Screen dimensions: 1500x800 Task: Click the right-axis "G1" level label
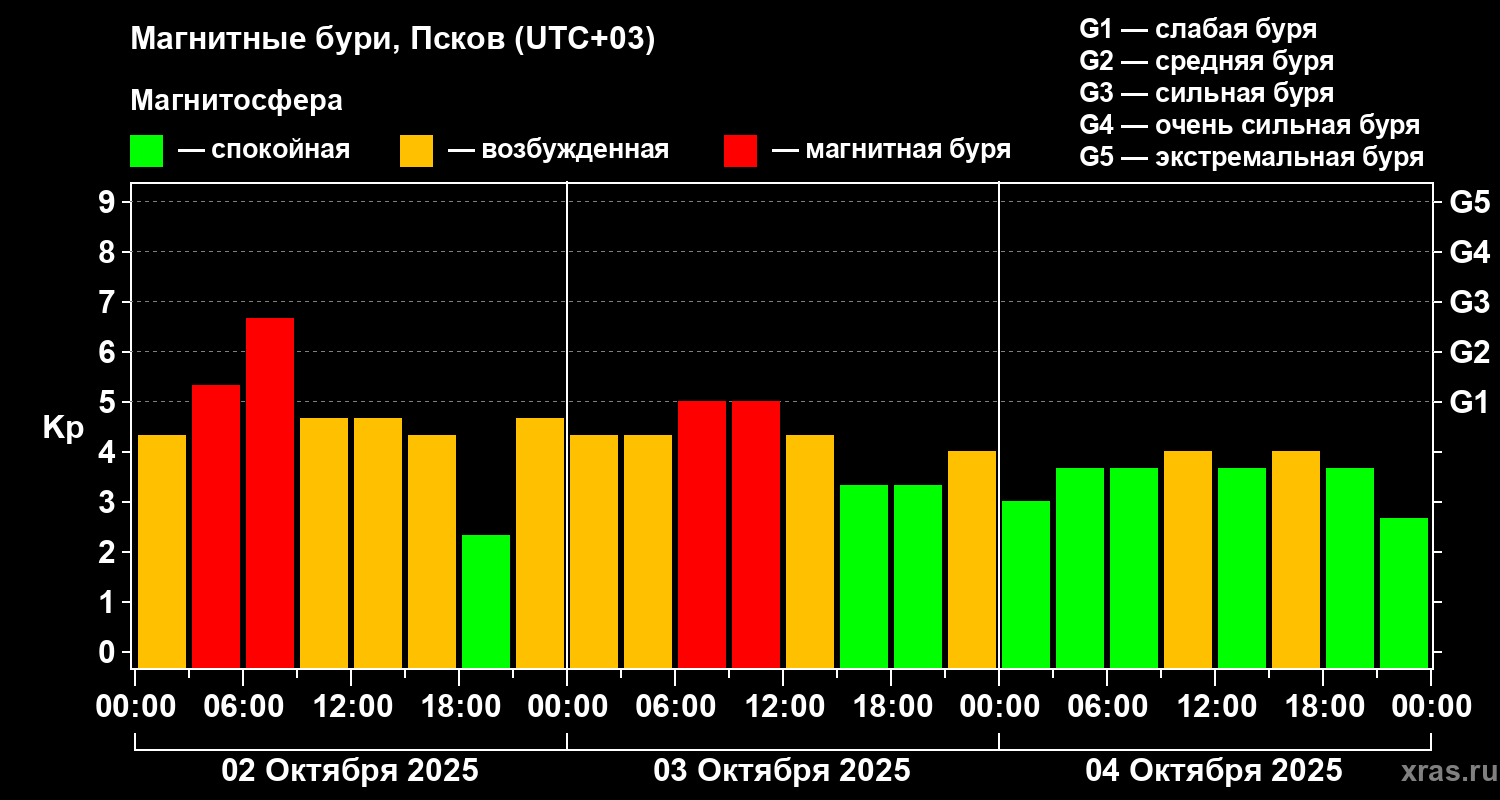tap(1469, 402)
